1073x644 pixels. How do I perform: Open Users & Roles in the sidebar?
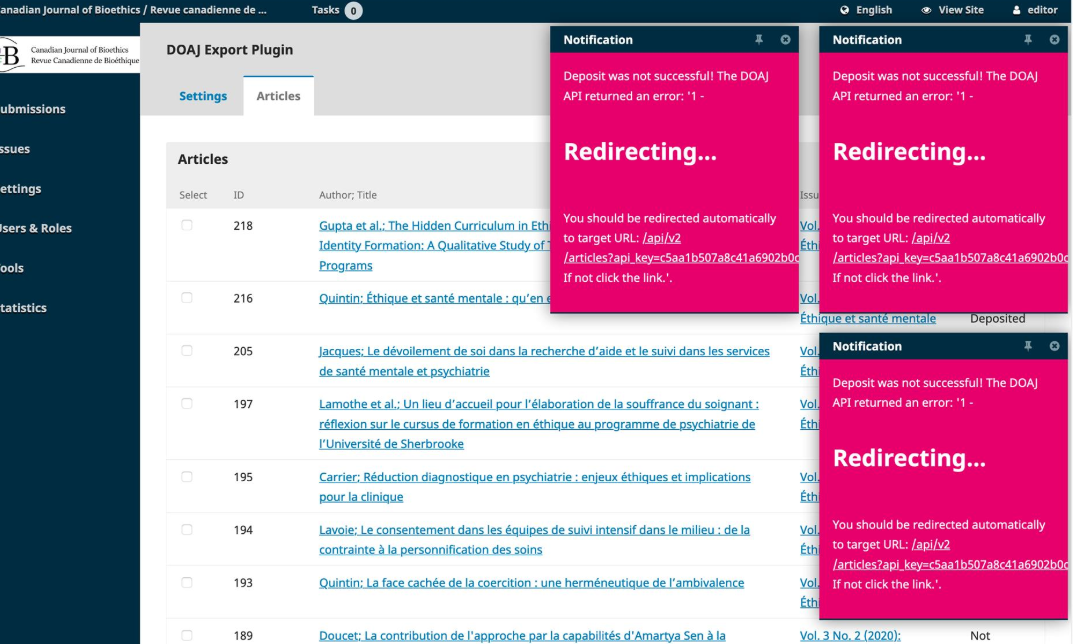pos(36,228)
